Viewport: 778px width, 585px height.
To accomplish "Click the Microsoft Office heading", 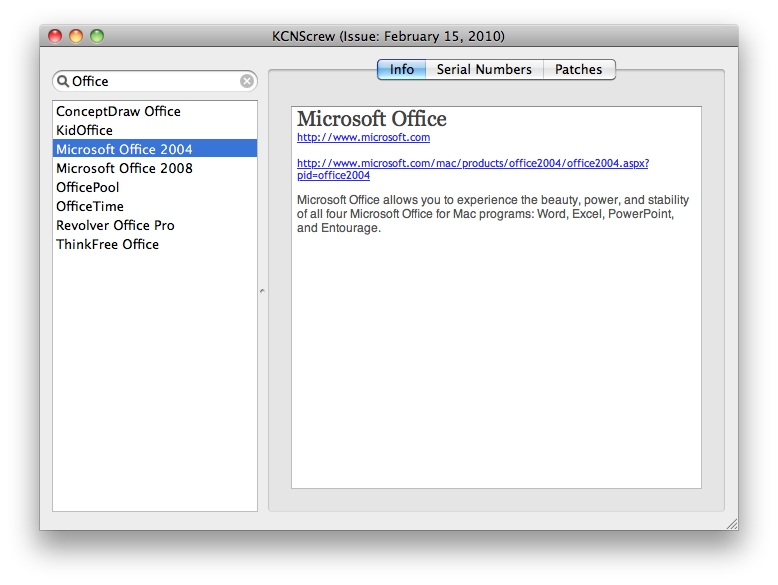I will [x=372, y=119].
